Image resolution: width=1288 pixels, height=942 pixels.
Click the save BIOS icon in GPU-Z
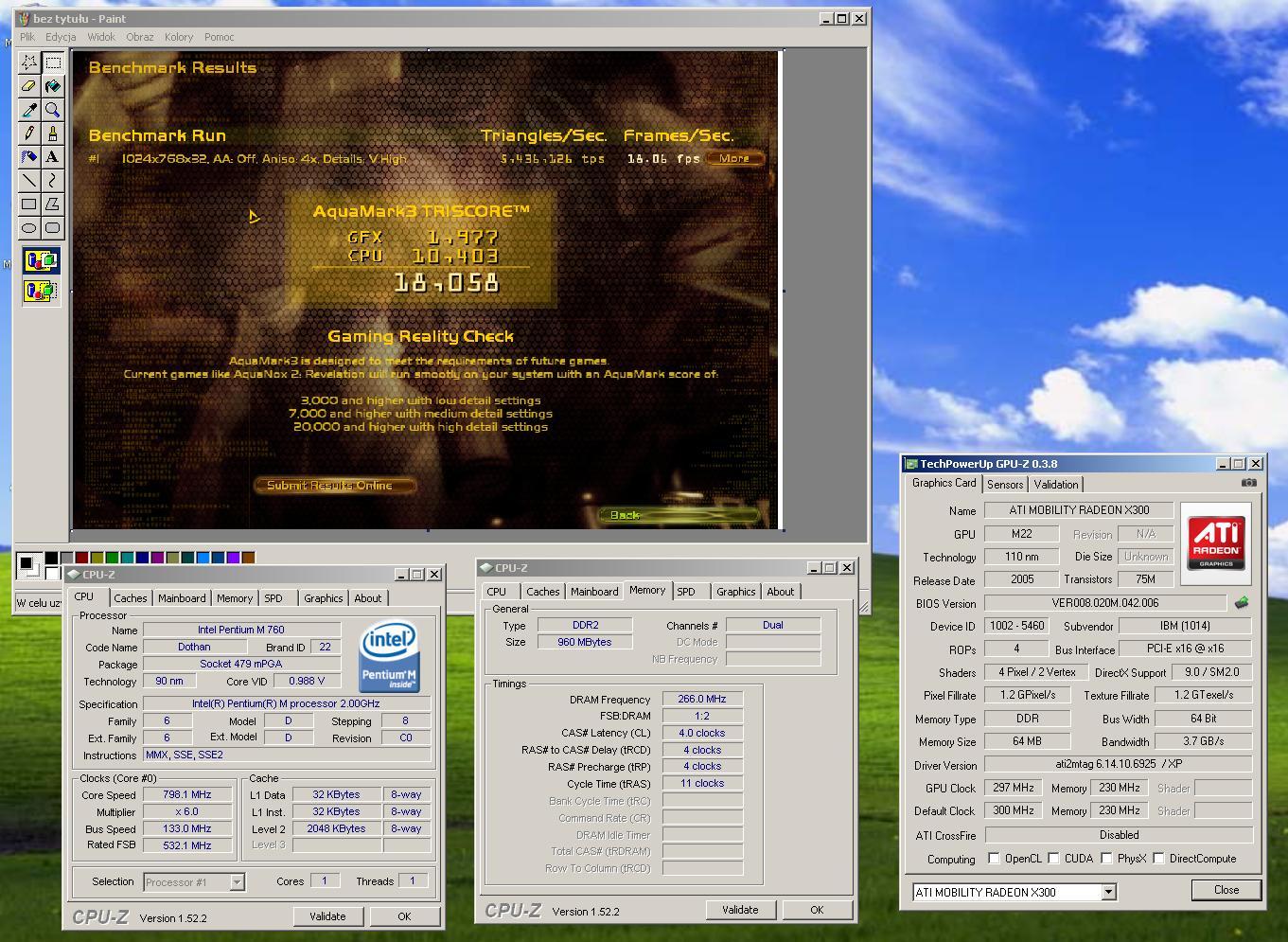click(x=1242, y=602)
